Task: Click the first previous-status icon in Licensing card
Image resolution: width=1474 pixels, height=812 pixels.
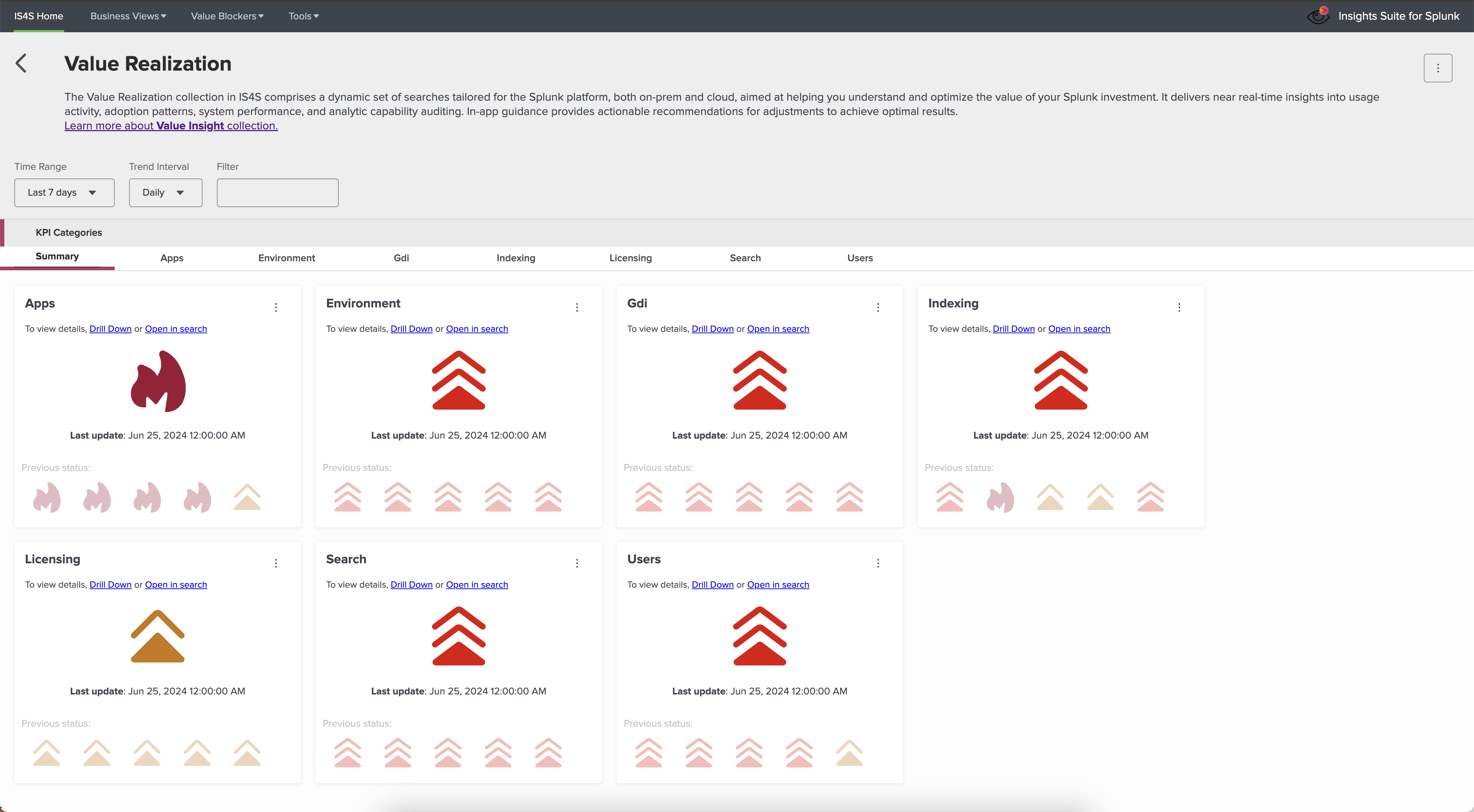Action: [x=47, y=753]
